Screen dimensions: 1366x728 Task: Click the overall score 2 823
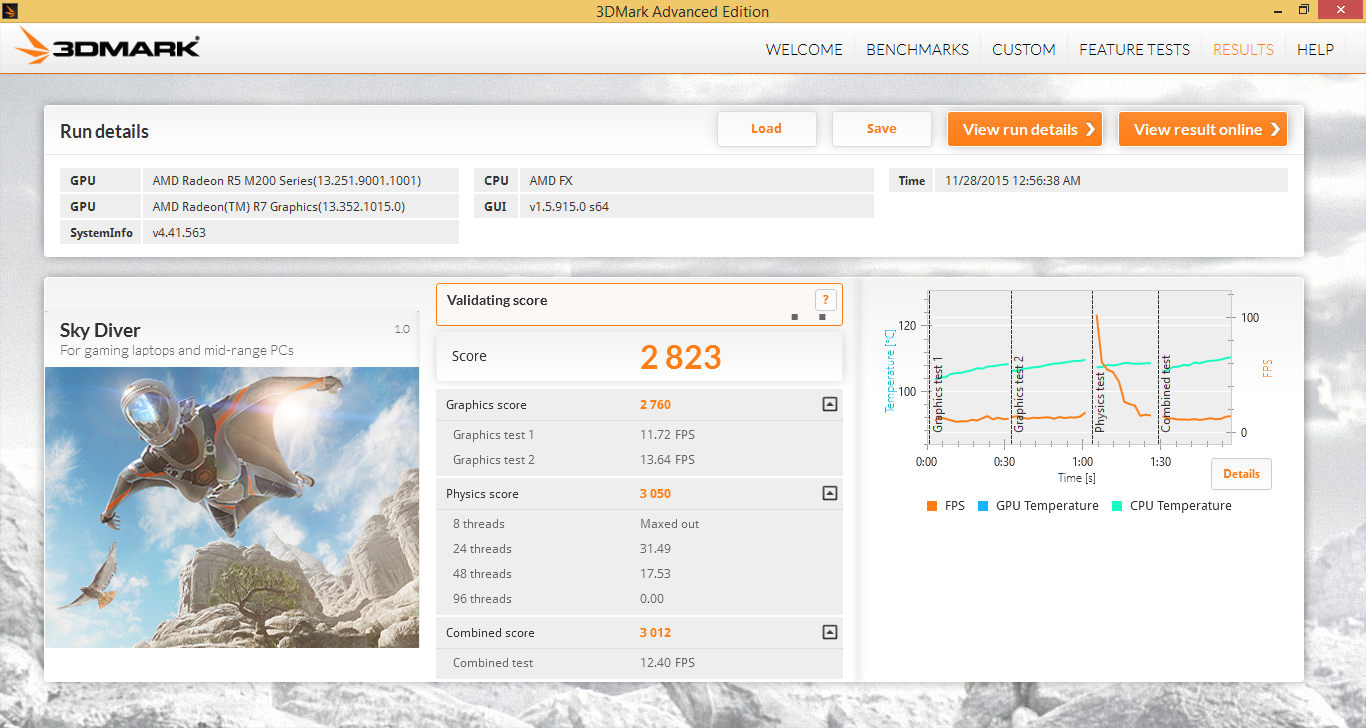(x=681, y=357)
